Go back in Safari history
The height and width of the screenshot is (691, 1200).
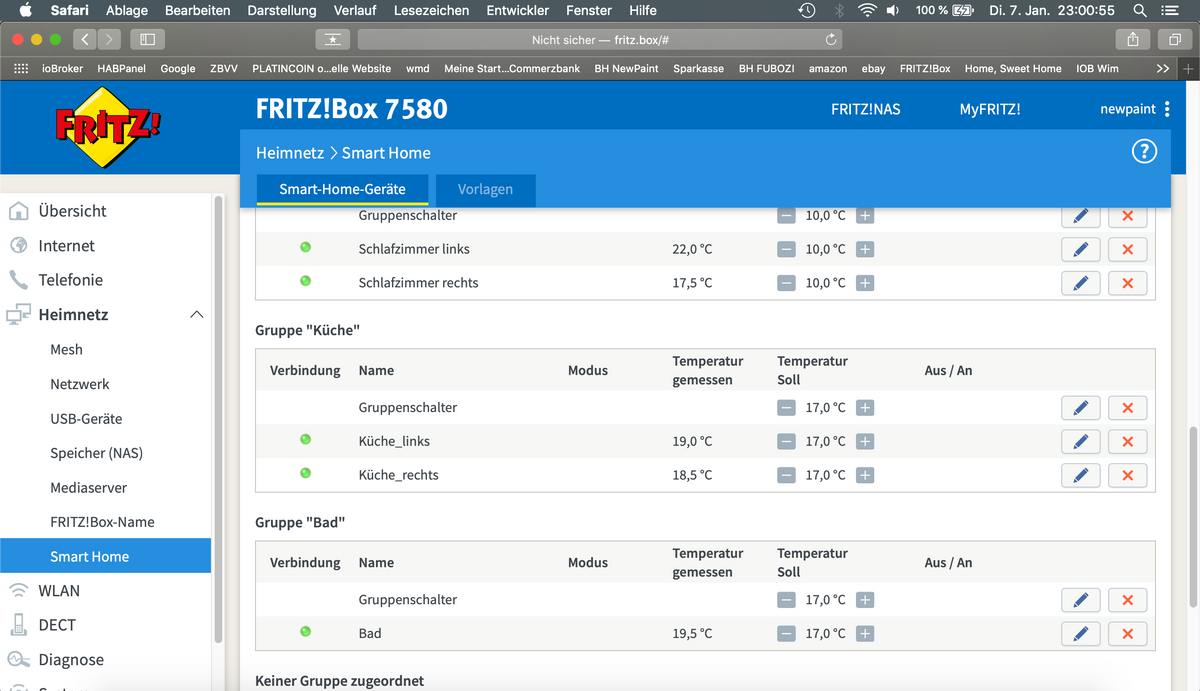[85, 39]
